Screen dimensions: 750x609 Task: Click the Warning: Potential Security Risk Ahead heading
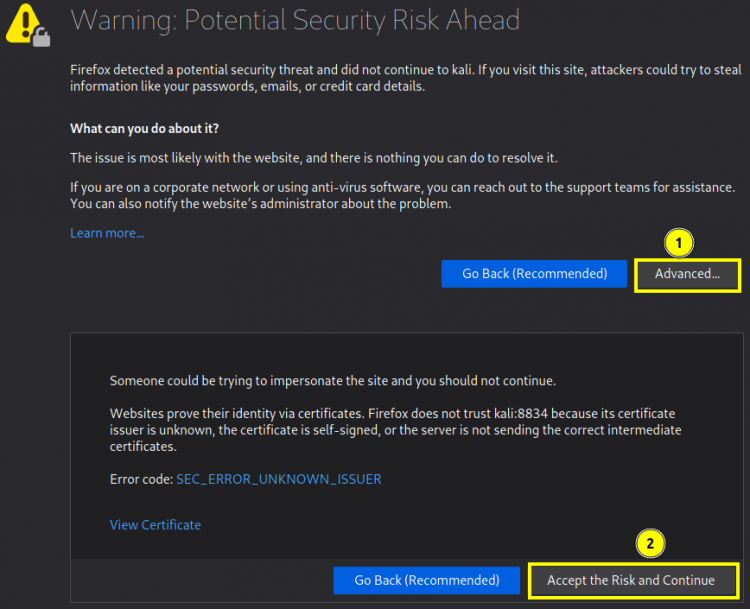[295, 20]
